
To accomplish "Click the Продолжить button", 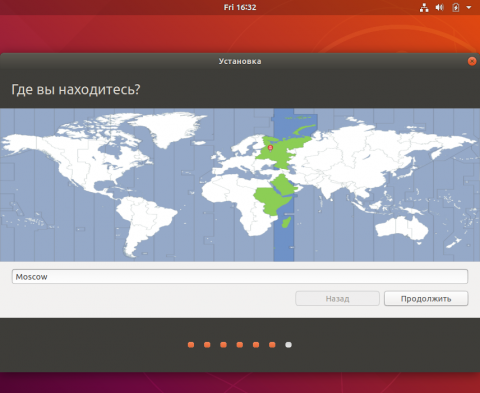I will point(426,298).
